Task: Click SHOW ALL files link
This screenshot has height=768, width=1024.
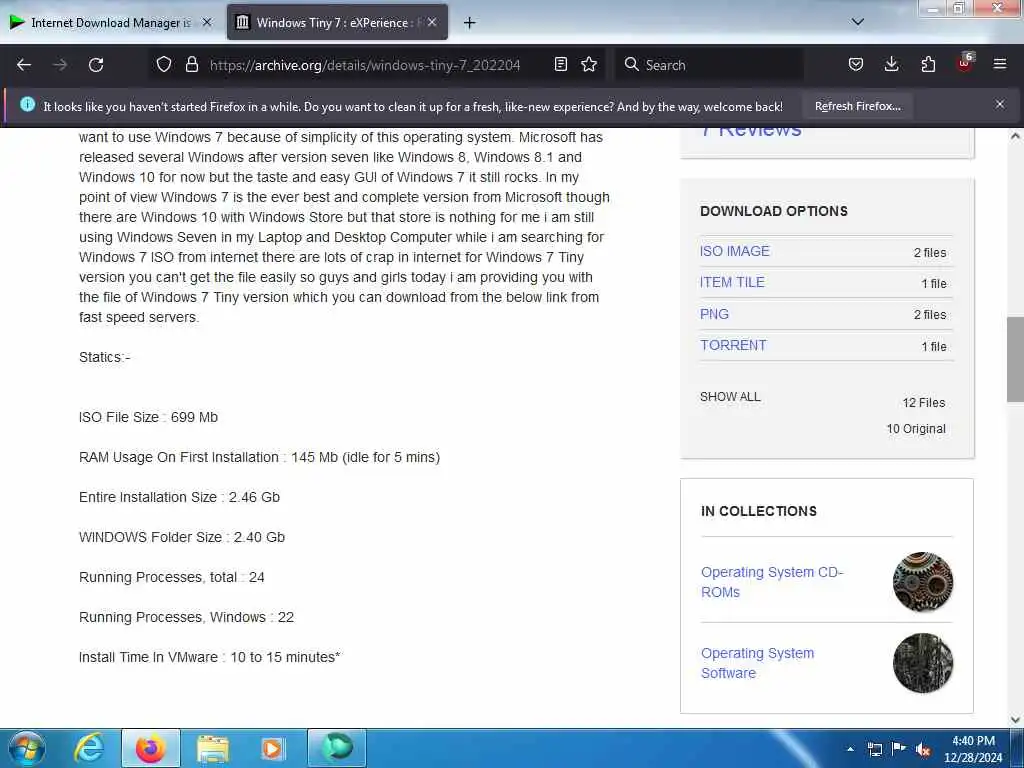Action: pos(730,397)
